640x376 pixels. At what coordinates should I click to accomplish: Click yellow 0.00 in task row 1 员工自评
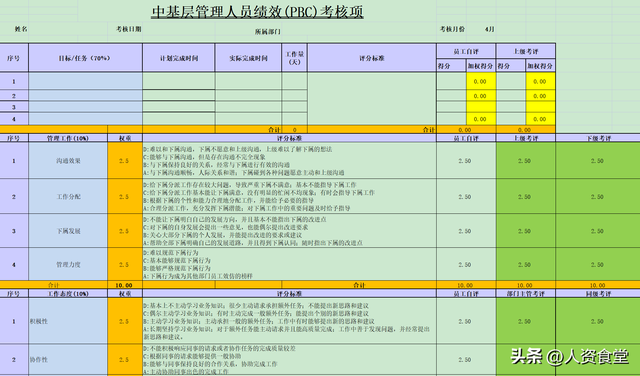[481, 81]
